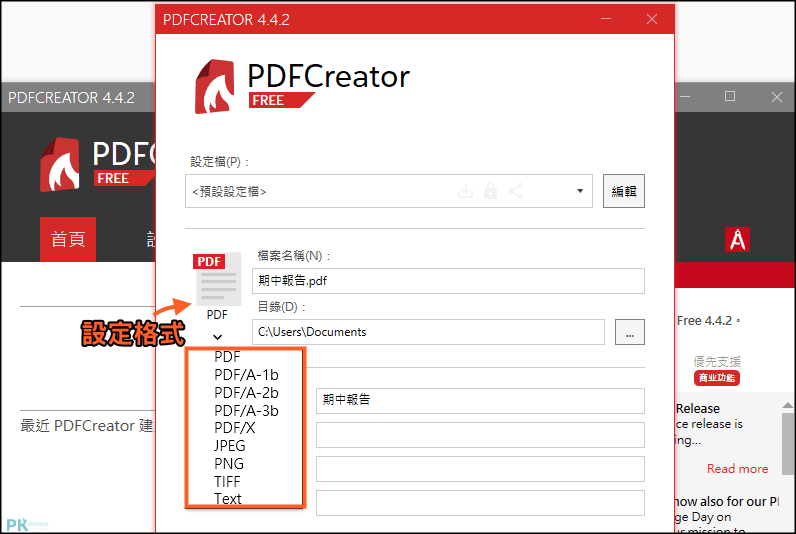Click the third metadata input field
Image resolution: width=796 pixels, height=534 pixels.
[480, 469]
